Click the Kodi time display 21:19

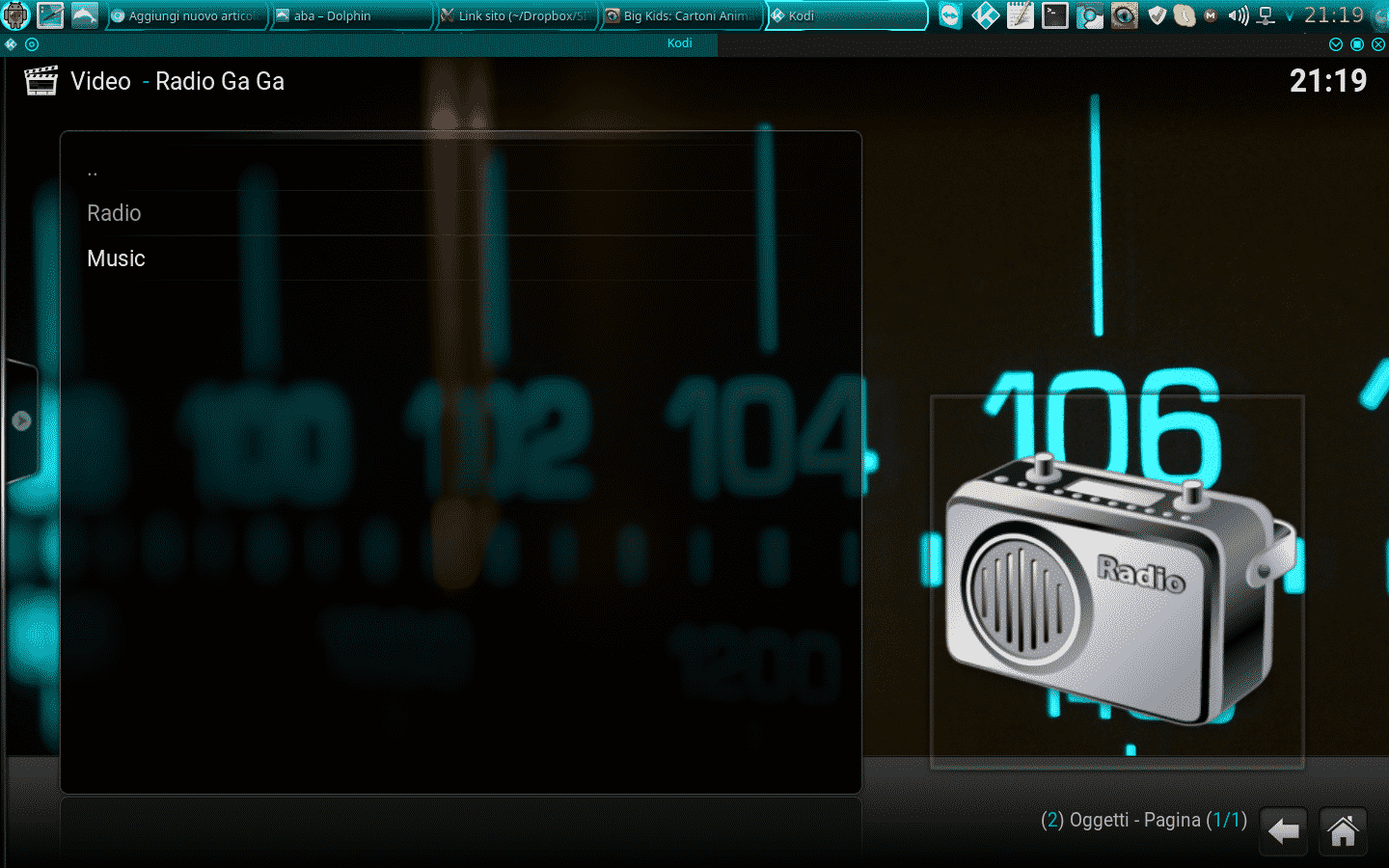(x=1328, y=81)
